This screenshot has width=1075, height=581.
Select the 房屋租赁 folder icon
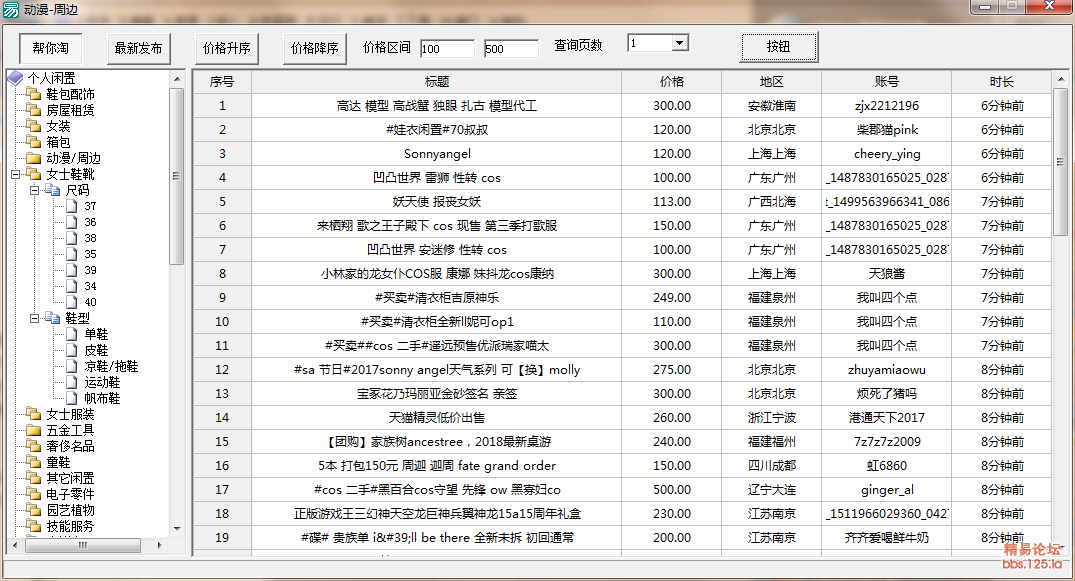tap(34, 110)
